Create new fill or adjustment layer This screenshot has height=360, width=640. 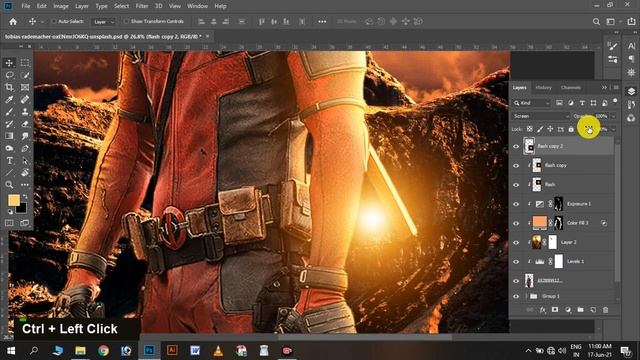click(568, 310)
